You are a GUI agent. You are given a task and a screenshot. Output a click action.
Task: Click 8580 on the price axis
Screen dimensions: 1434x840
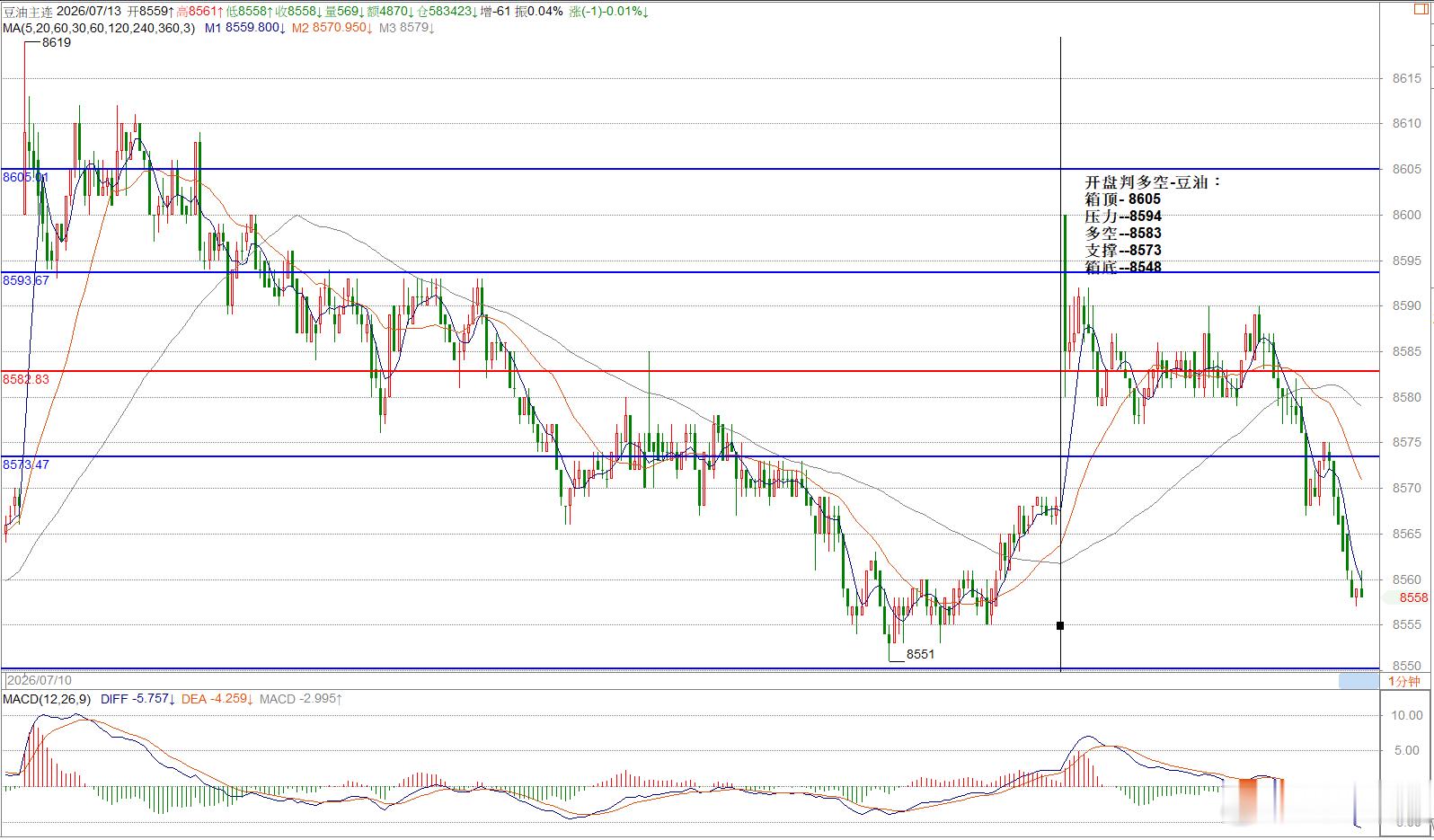coord(1407,397)
